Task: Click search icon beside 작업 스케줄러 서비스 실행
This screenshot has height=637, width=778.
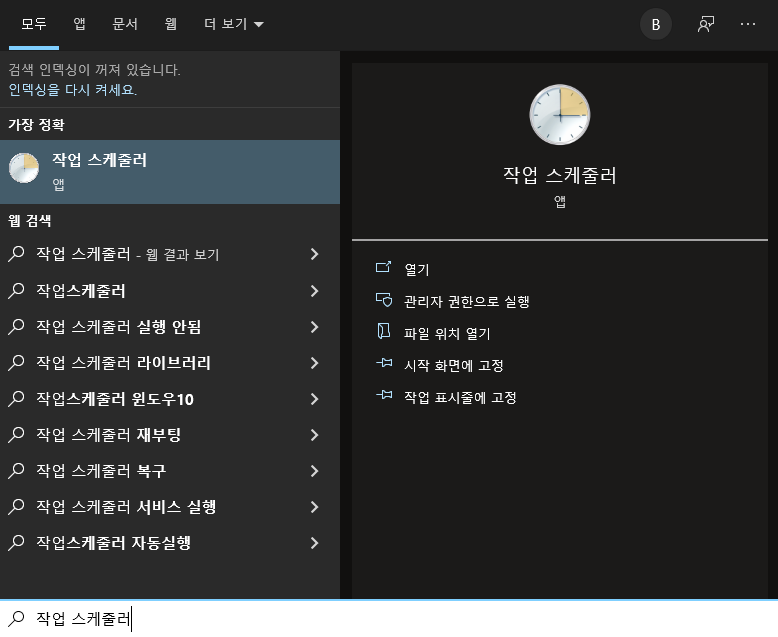Action: pos(16,507)
